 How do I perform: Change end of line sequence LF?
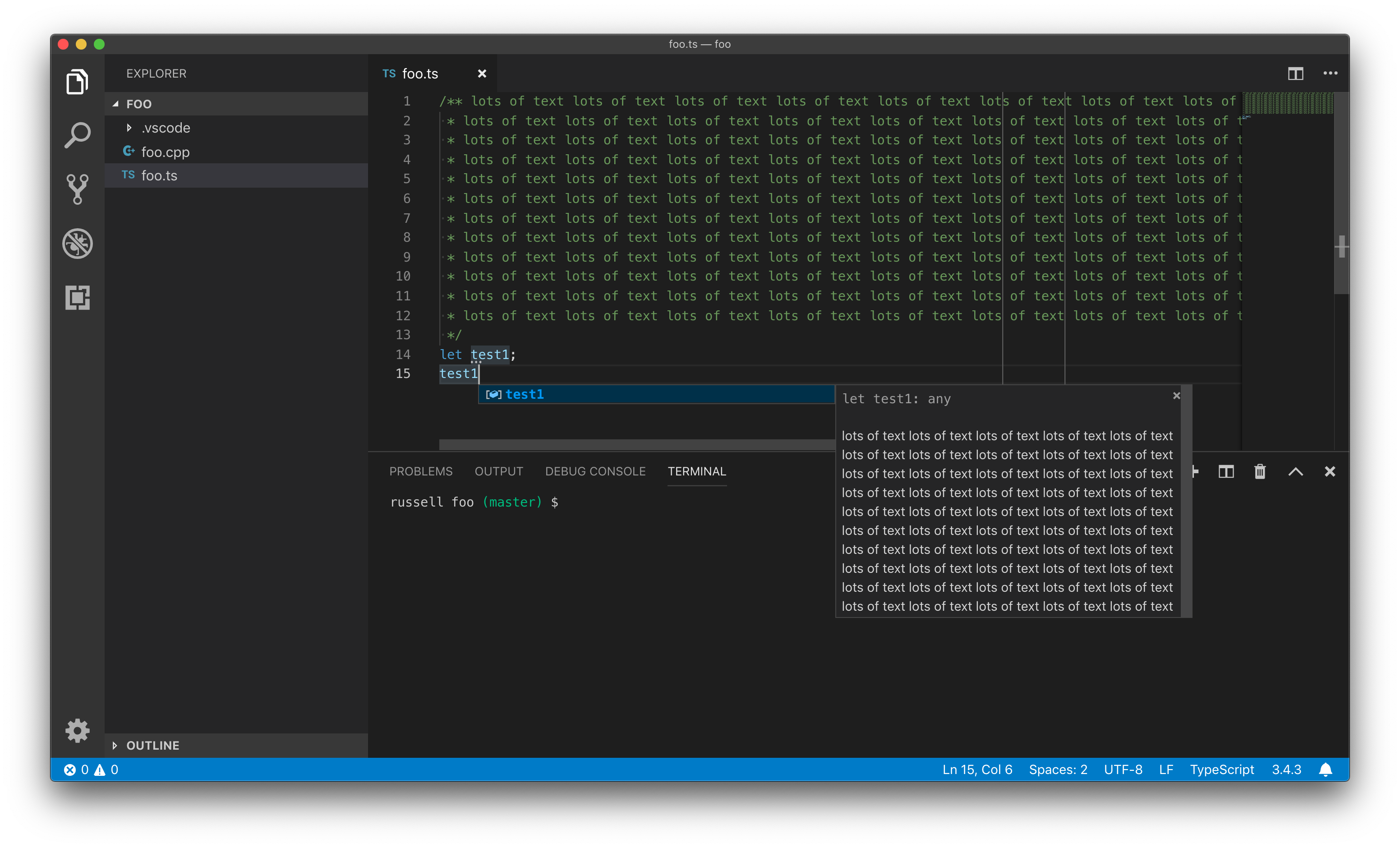(1165, 770)
